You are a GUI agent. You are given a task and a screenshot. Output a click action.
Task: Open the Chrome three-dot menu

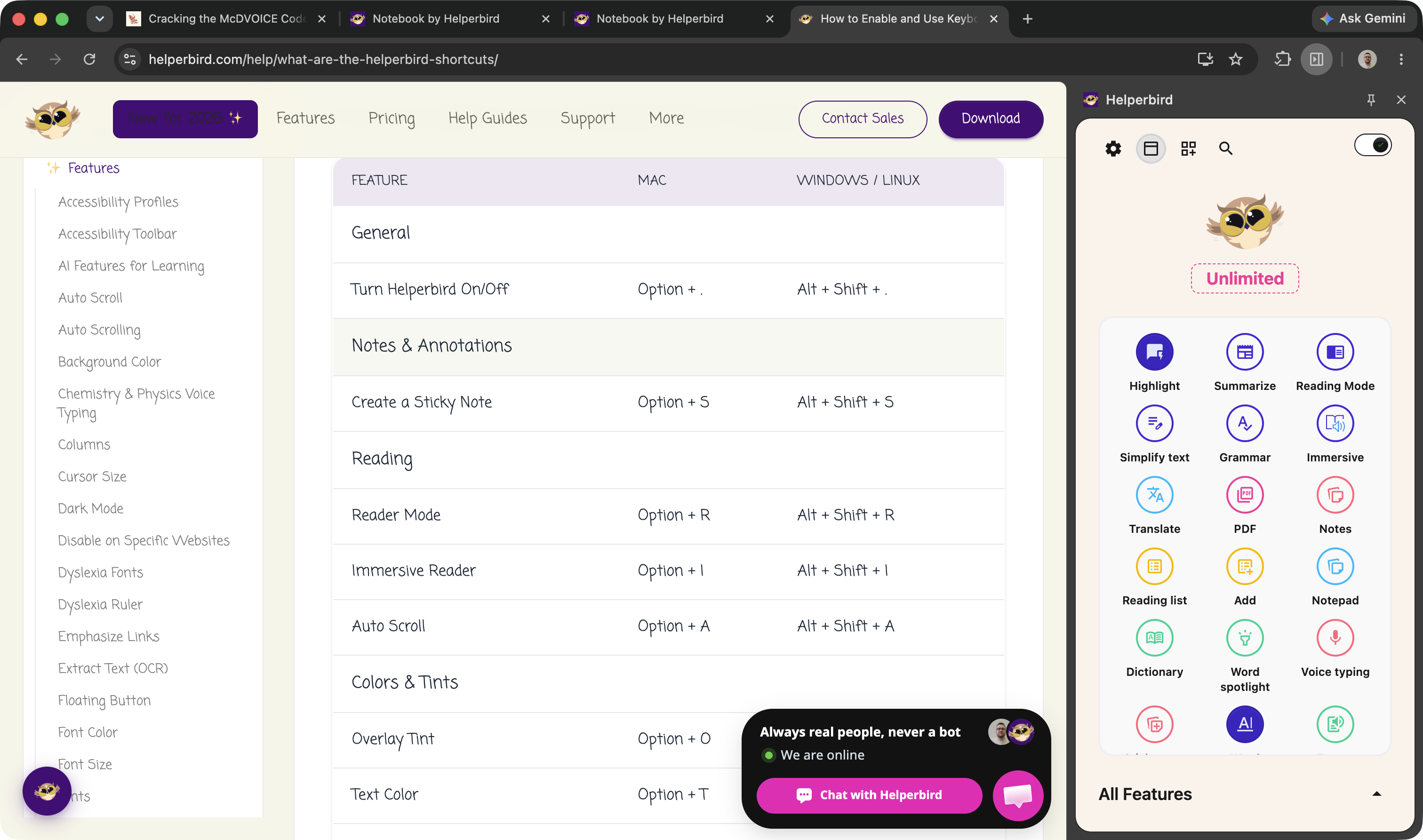[1401, 59]
